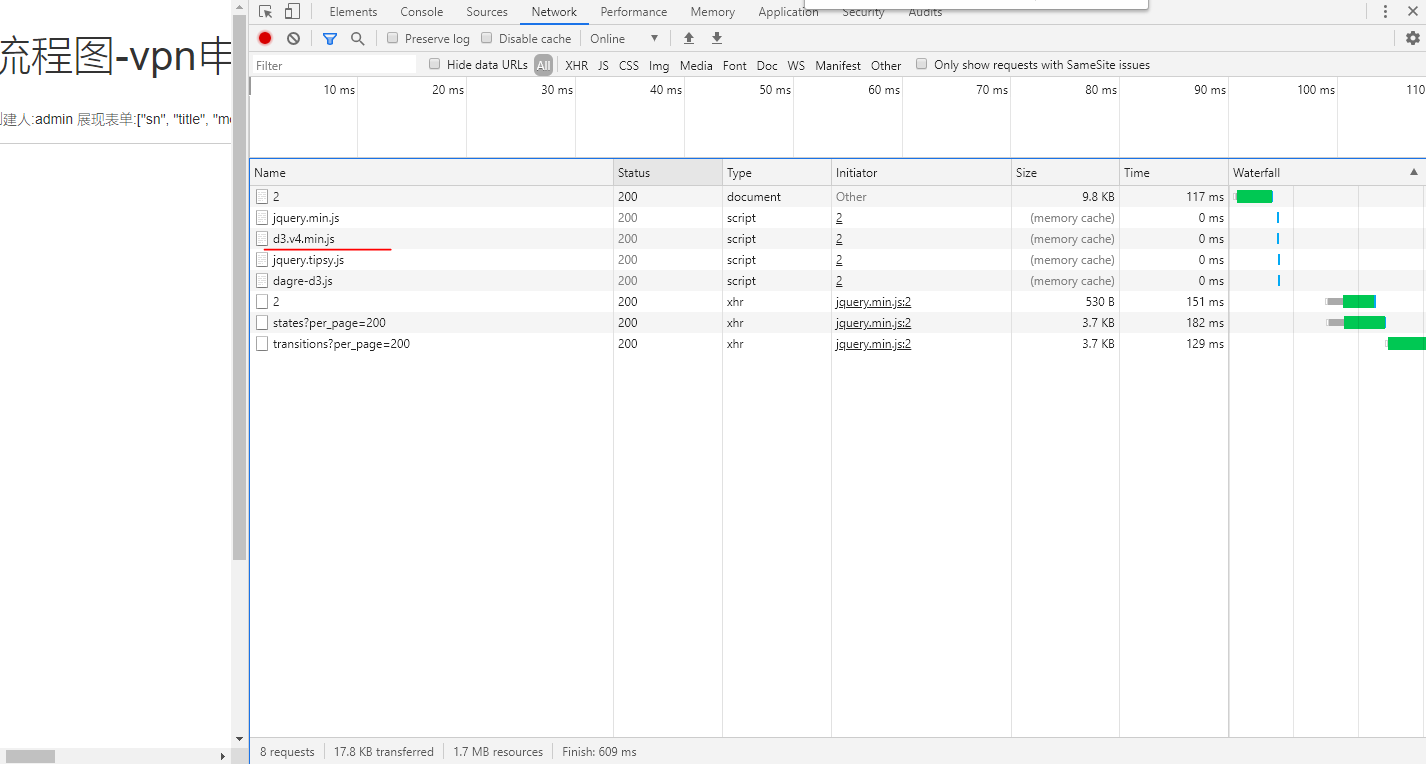Sort by Waterfall column arrow
1426x764 pixels.
point(1413,172)
